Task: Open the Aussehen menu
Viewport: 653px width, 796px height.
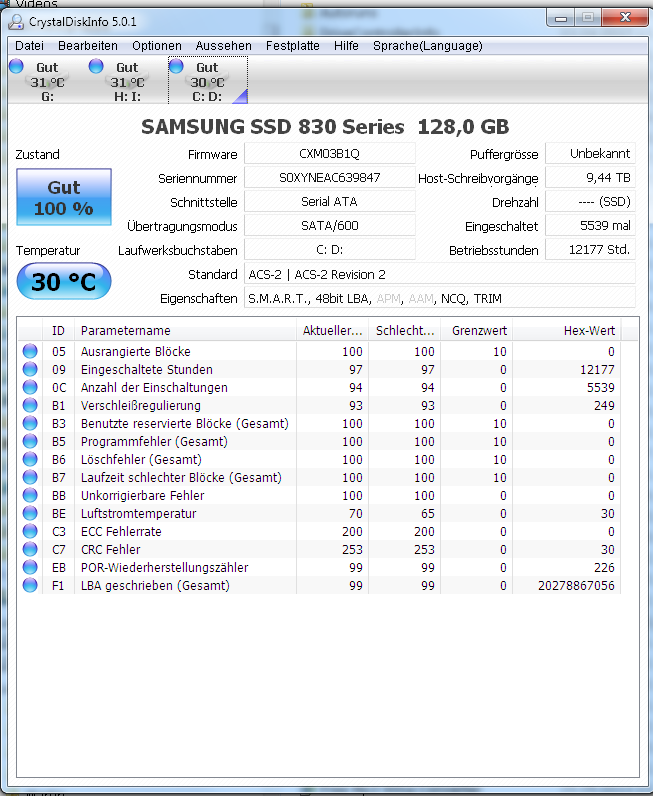Action: 223,46
